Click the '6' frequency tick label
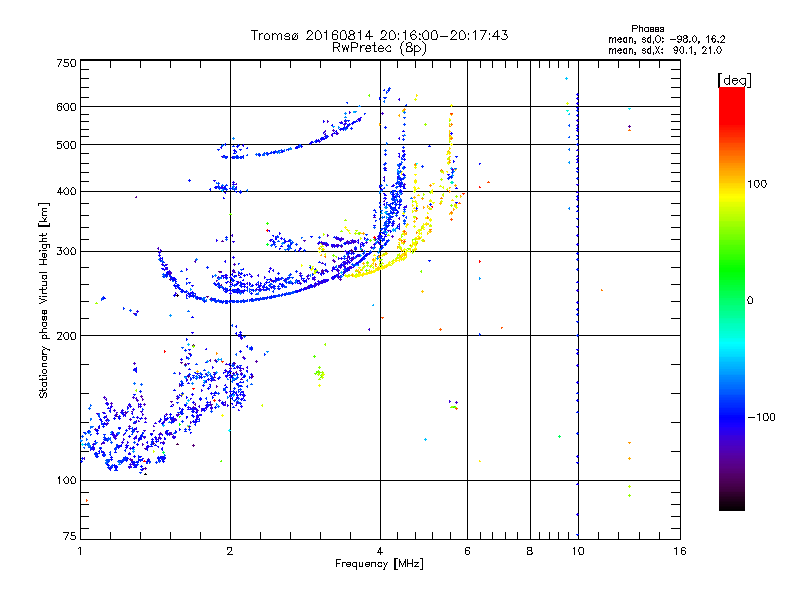Viewport: 800px width, 600px height. [x=467, y=551]
